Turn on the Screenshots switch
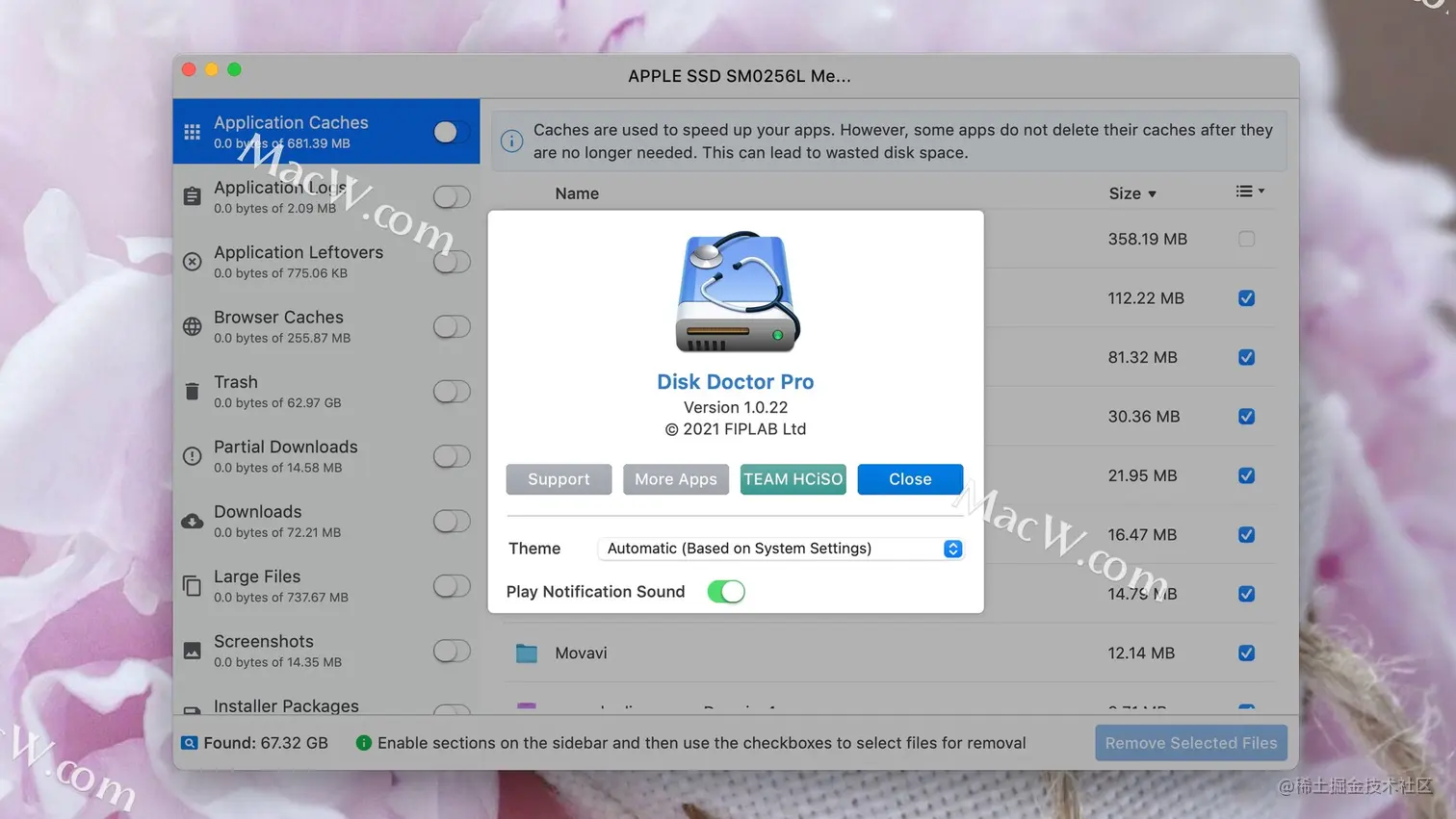The height and width of the screenshot is (819, 1456). click(x=452, y=651)
